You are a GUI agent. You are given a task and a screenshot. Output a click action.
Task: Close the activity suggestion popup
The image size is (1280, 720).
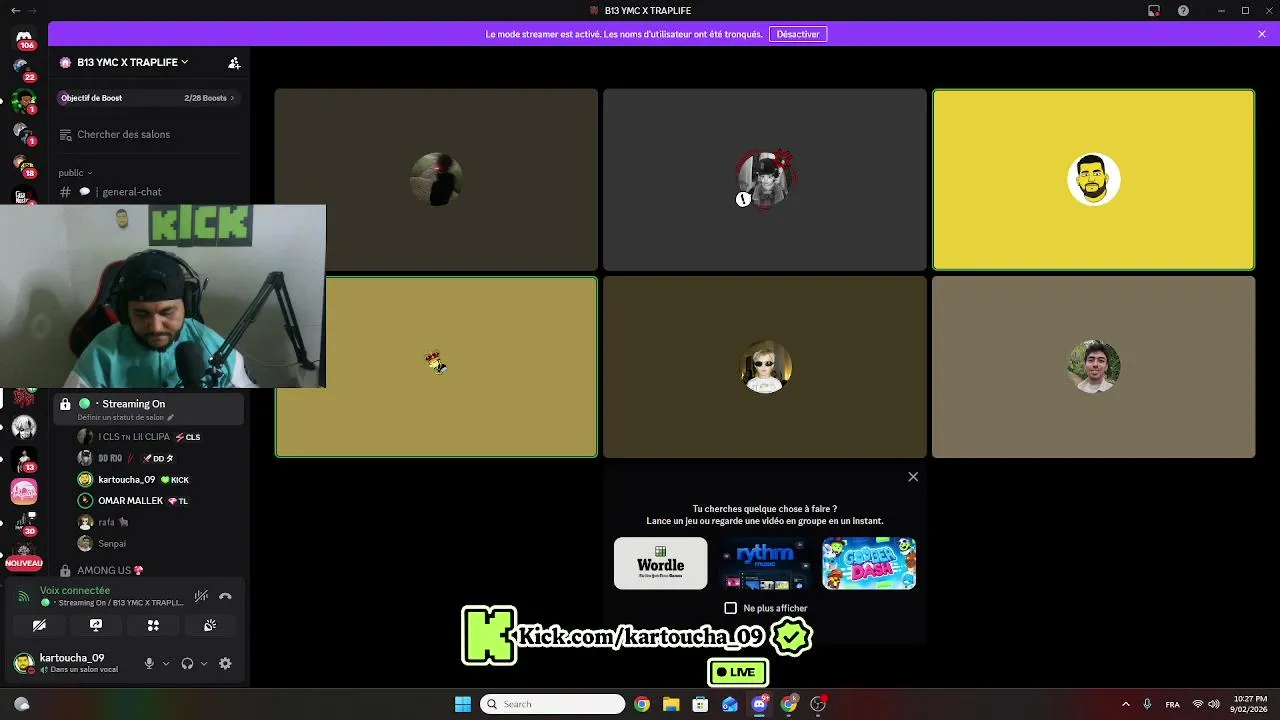coord(913,477)
